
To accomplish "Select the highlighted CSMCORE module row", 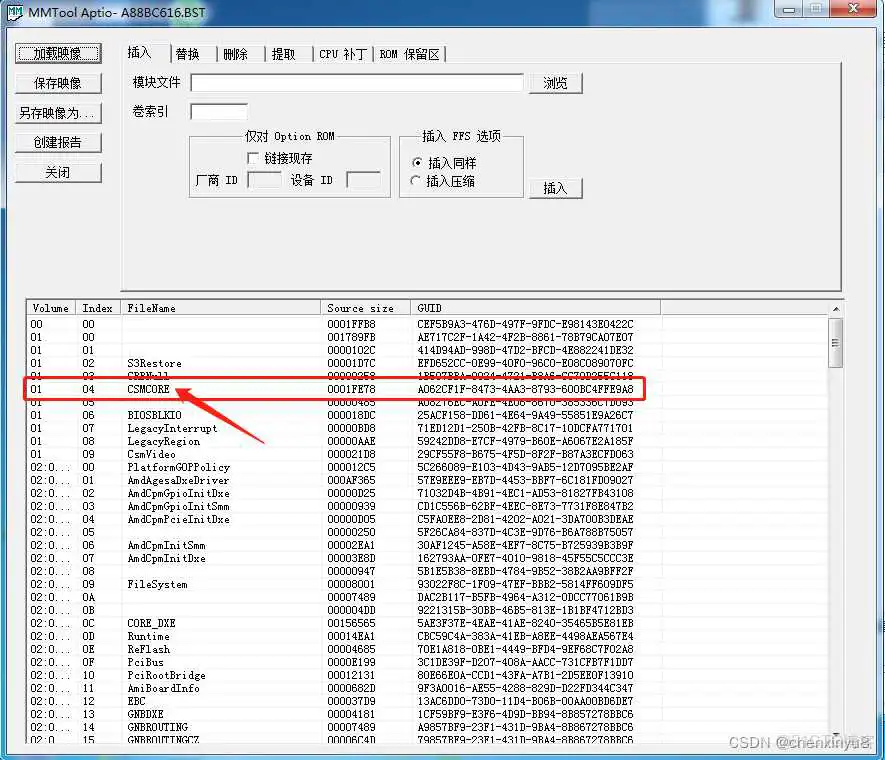I will pos(148,389).
